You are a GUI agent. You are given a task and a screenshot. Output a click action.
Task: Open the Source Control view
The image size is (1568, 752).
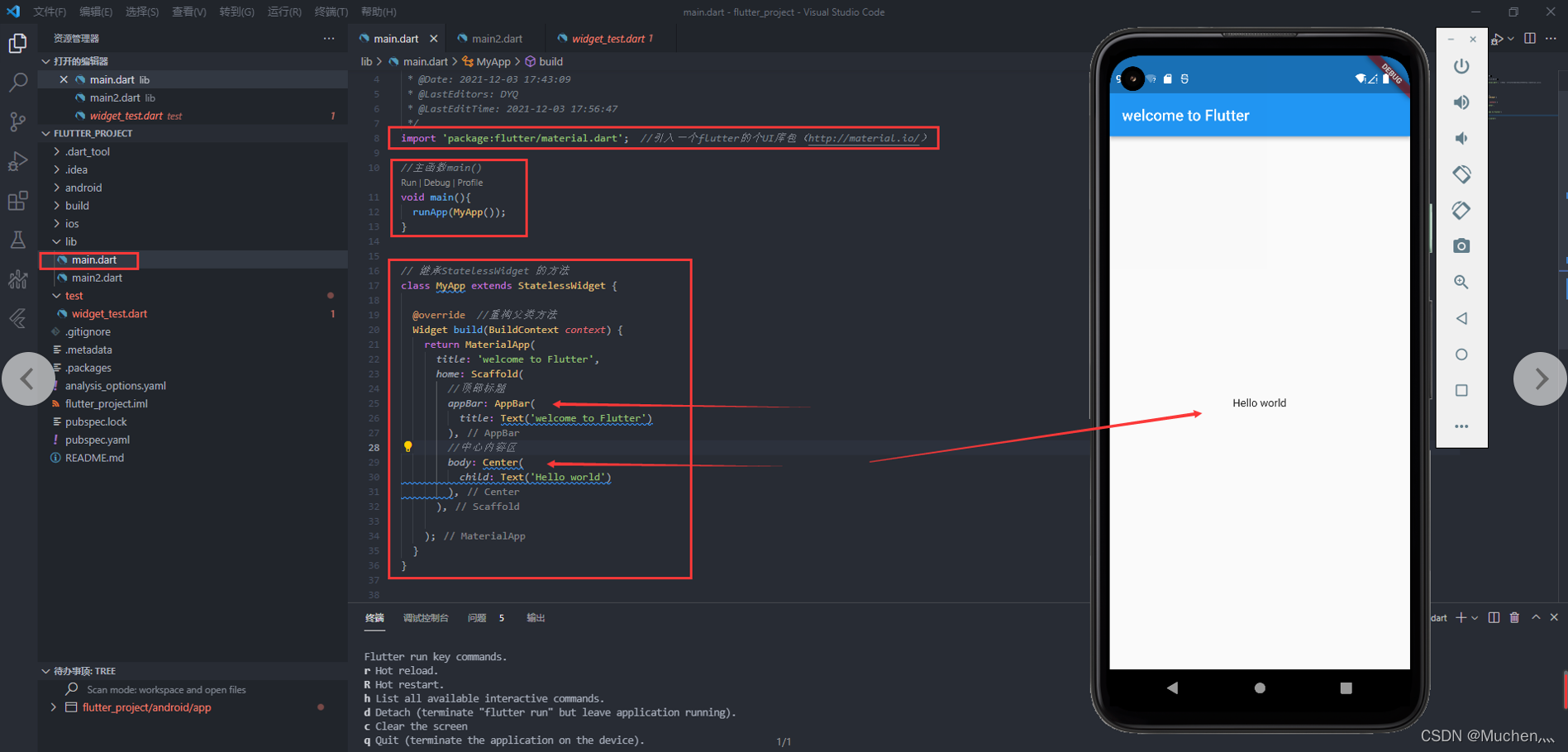point(17,122)
